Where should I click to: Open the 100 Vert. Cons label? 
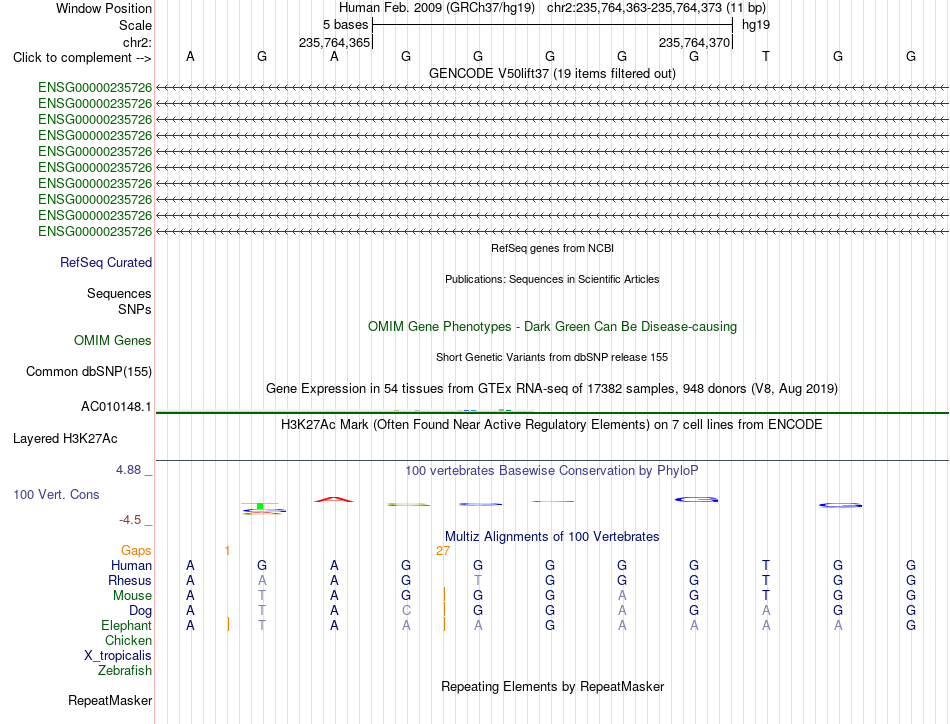coord(56,494)
